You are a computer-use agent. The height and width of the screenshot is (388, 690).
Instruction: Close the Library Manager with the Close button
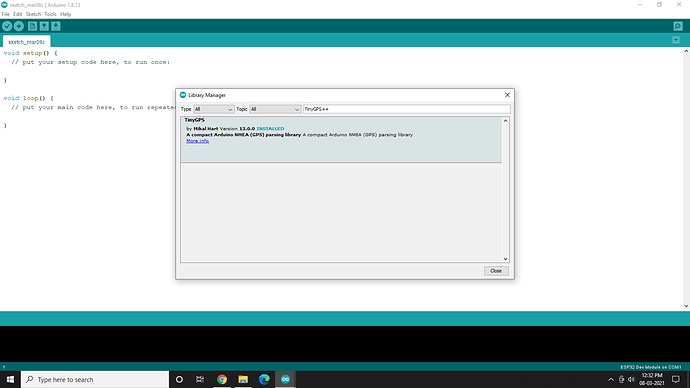496,271
